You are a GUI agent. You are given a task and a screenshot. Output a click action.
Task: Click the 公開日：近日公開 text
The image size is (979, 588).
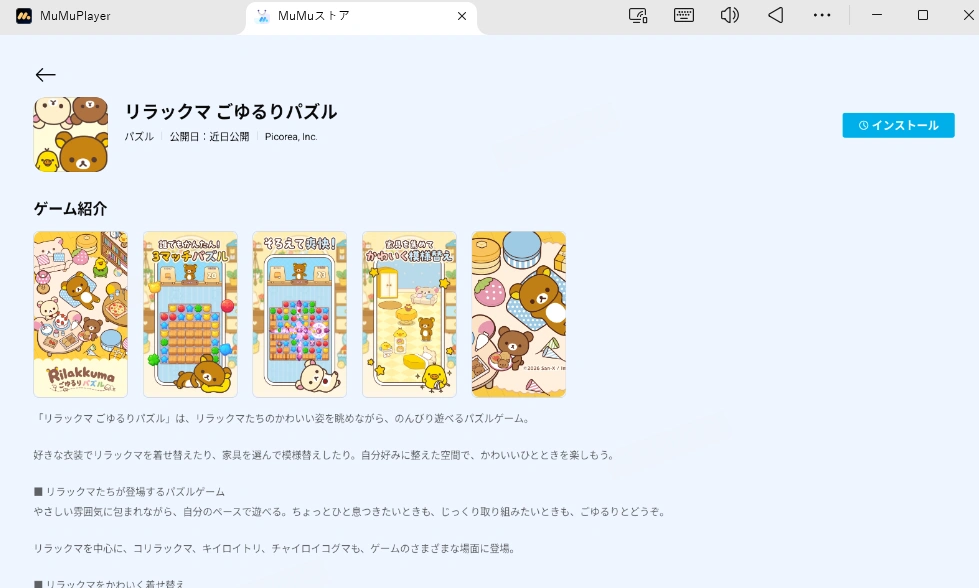tap(209, 137)
